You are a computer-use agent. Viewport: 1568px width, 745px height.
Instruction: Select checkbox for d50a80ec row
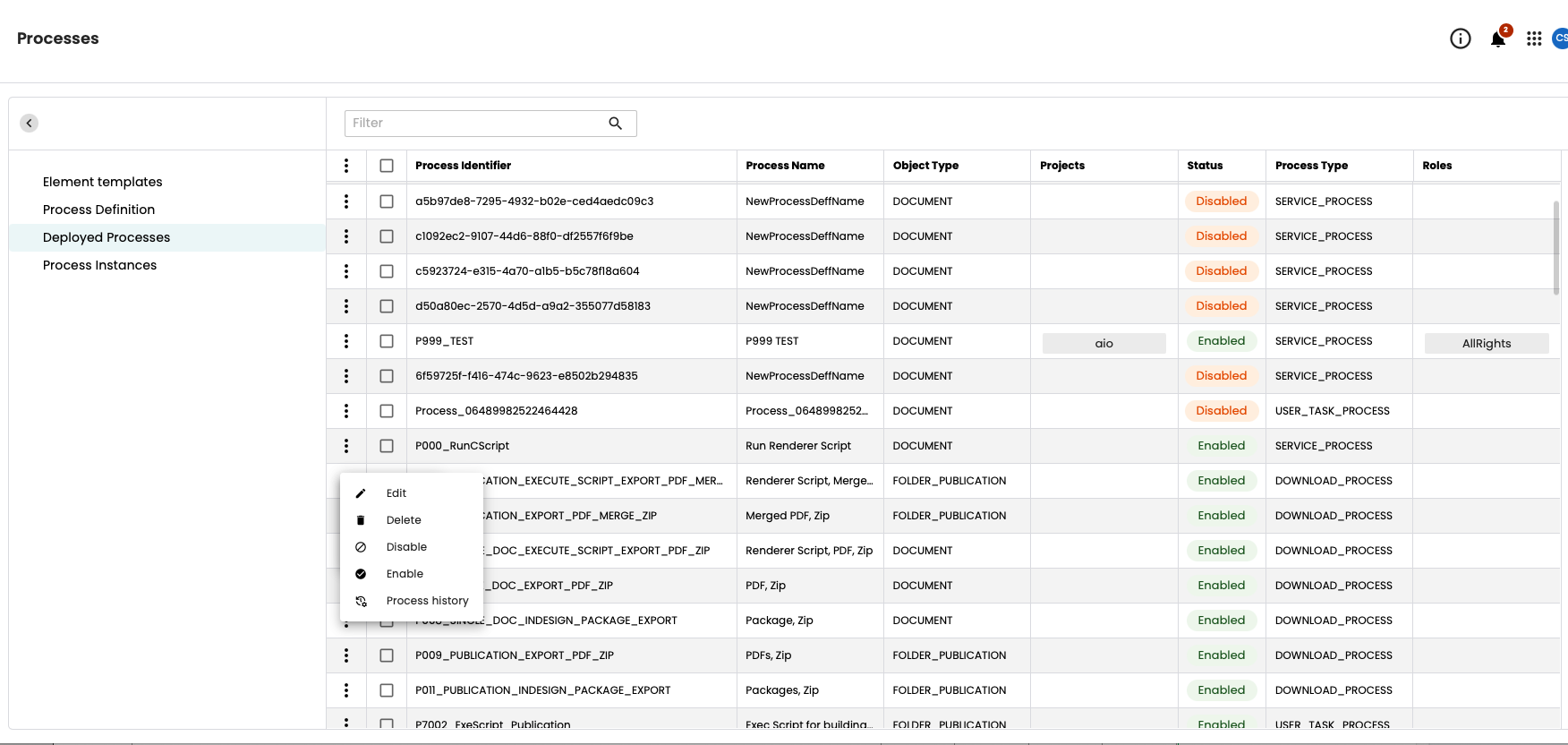[x=387, y=306]
